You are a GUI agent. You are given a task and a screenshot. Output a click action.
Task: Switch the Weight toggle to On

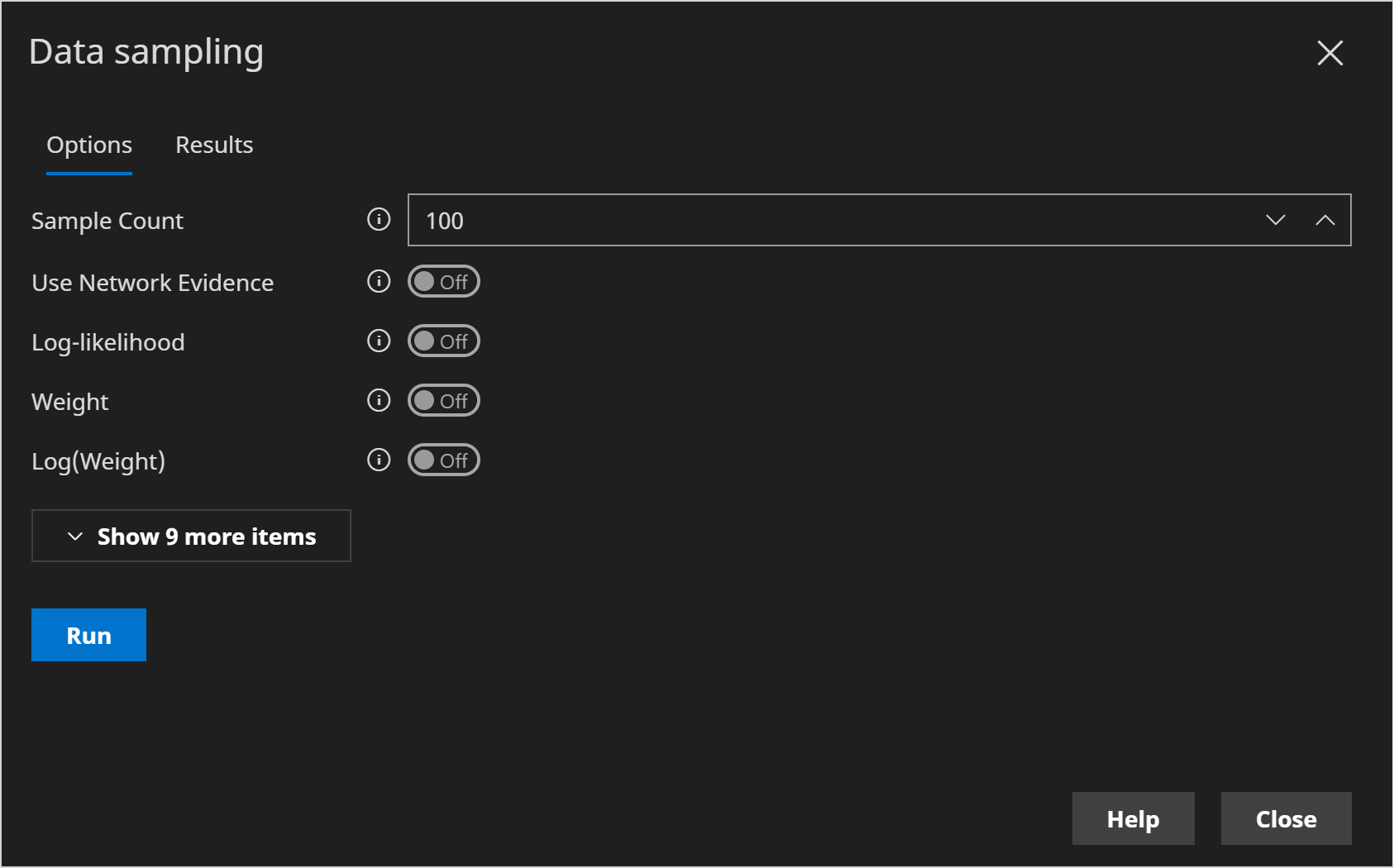(443, 400)
